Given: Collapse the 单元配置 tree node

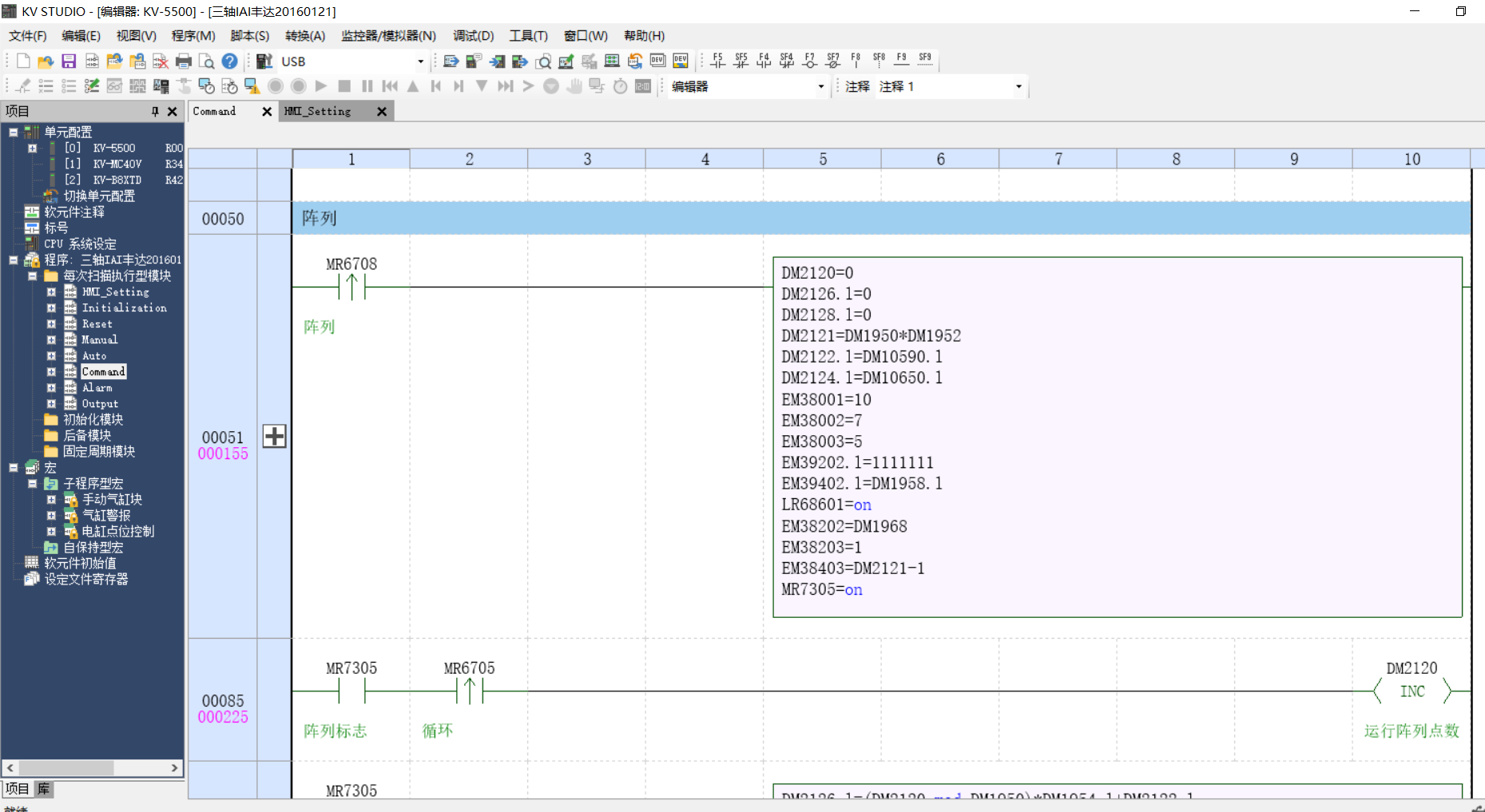Looking at the screenshot, I should (x=14, y=132).
